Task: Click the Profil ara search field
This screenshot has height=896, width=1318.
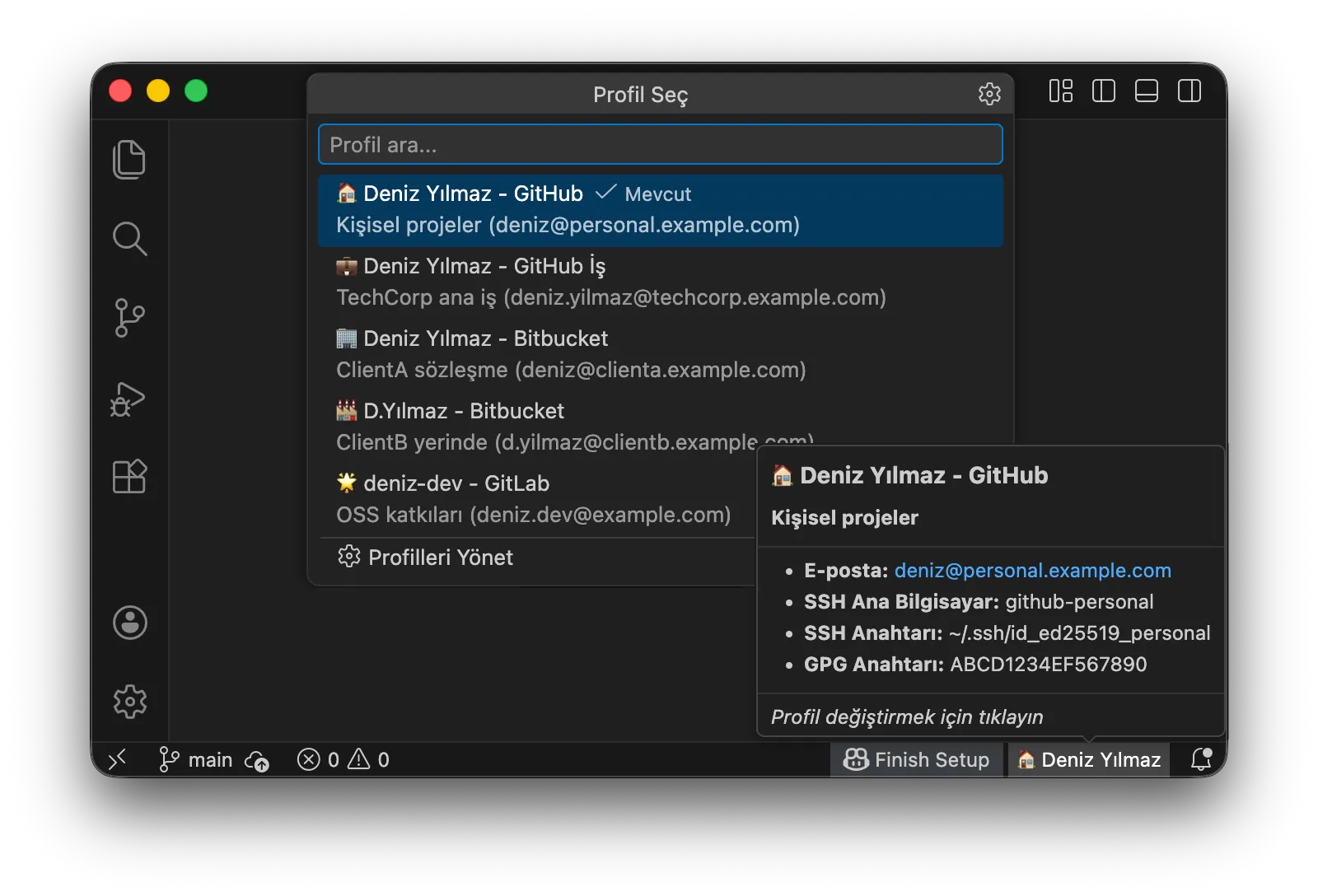Action: [661, 145]
